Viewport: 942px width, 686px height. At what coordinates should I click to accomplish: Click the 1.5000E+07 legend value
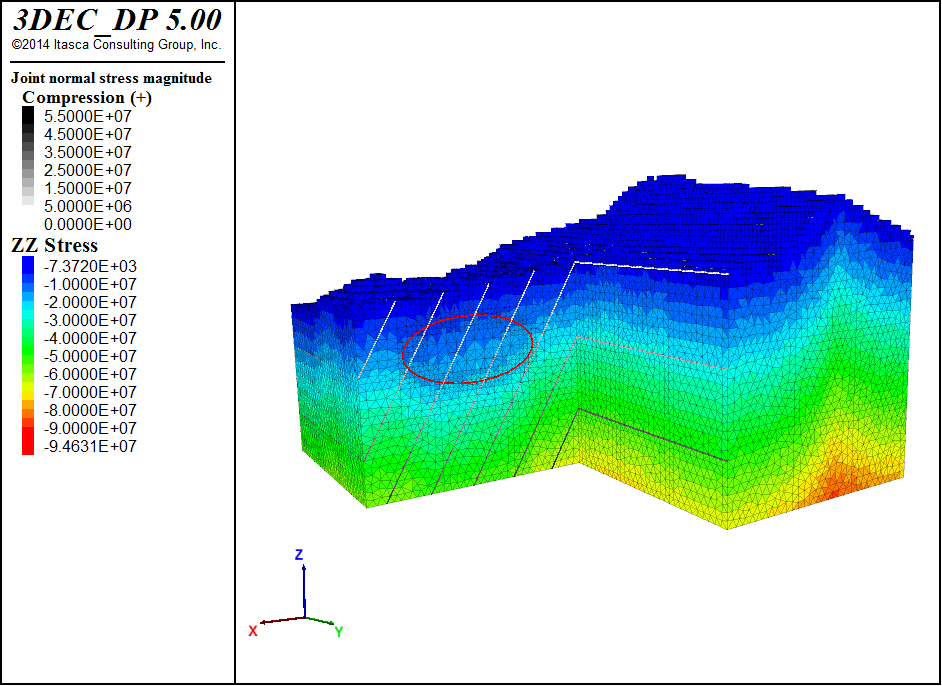pos(88,188)
